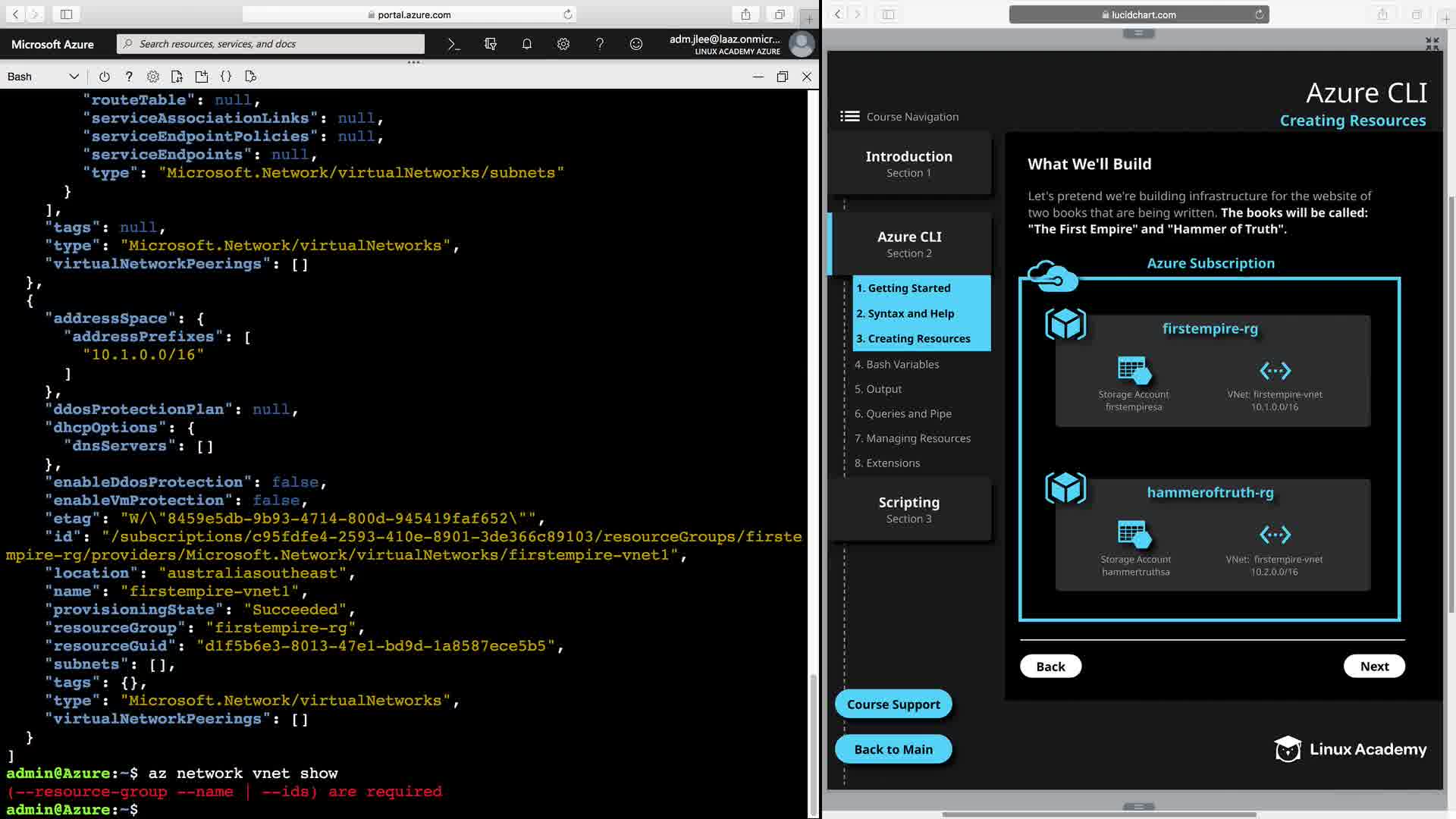The width and height of the screenshot is (1456, 819).
Task: Click the Azure search resources field
Action: pyautogui.click(x=273, y=44)
